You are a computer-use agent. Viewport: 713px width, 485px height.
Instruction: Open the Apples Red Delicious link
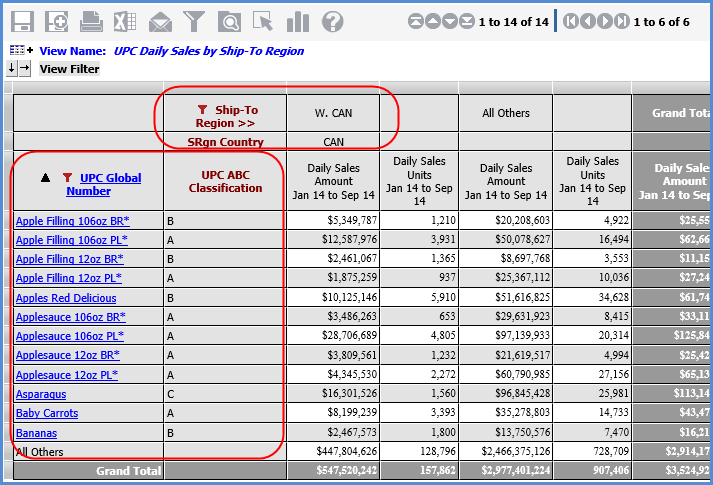click(x=66, y=298)
